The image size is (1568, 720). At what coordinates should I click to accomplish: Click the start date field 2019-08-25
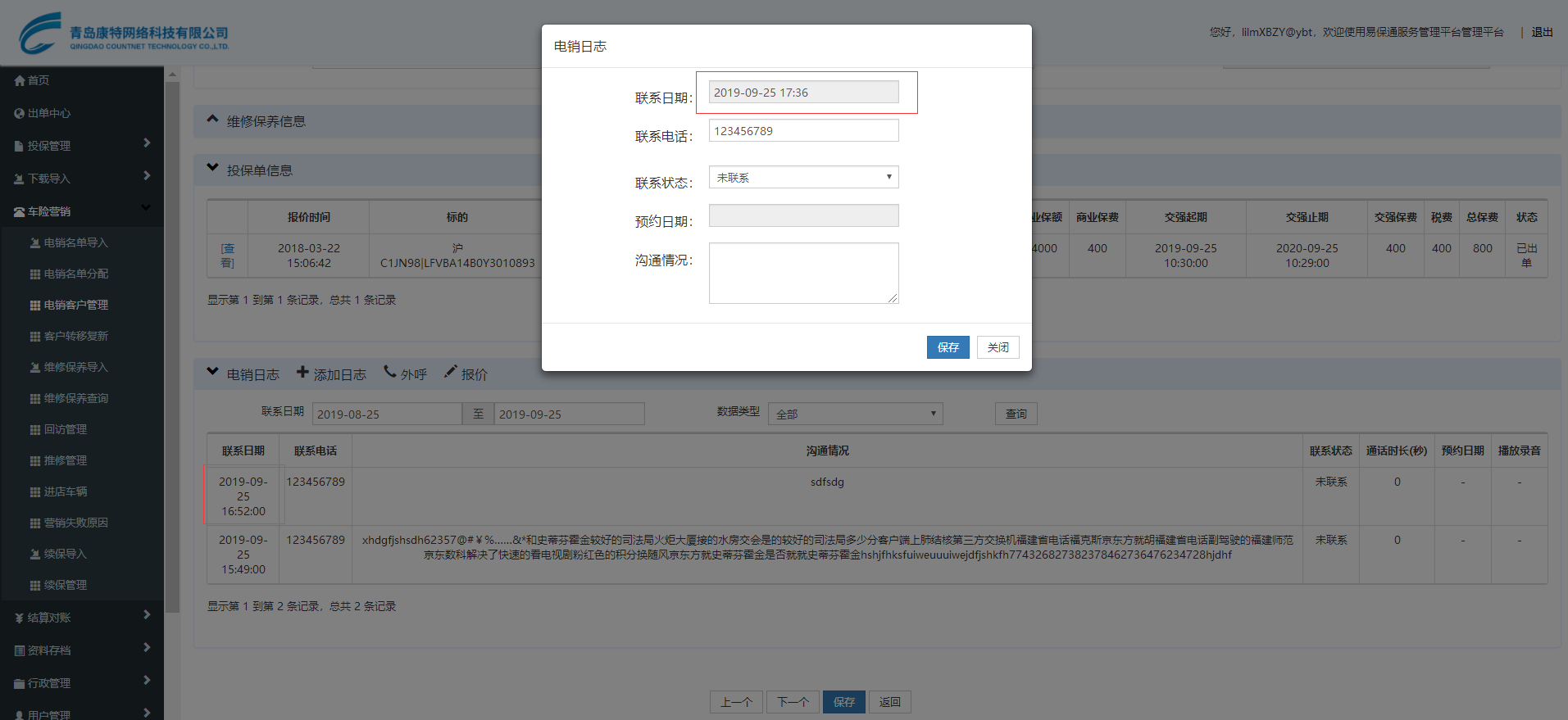[387, 414]
